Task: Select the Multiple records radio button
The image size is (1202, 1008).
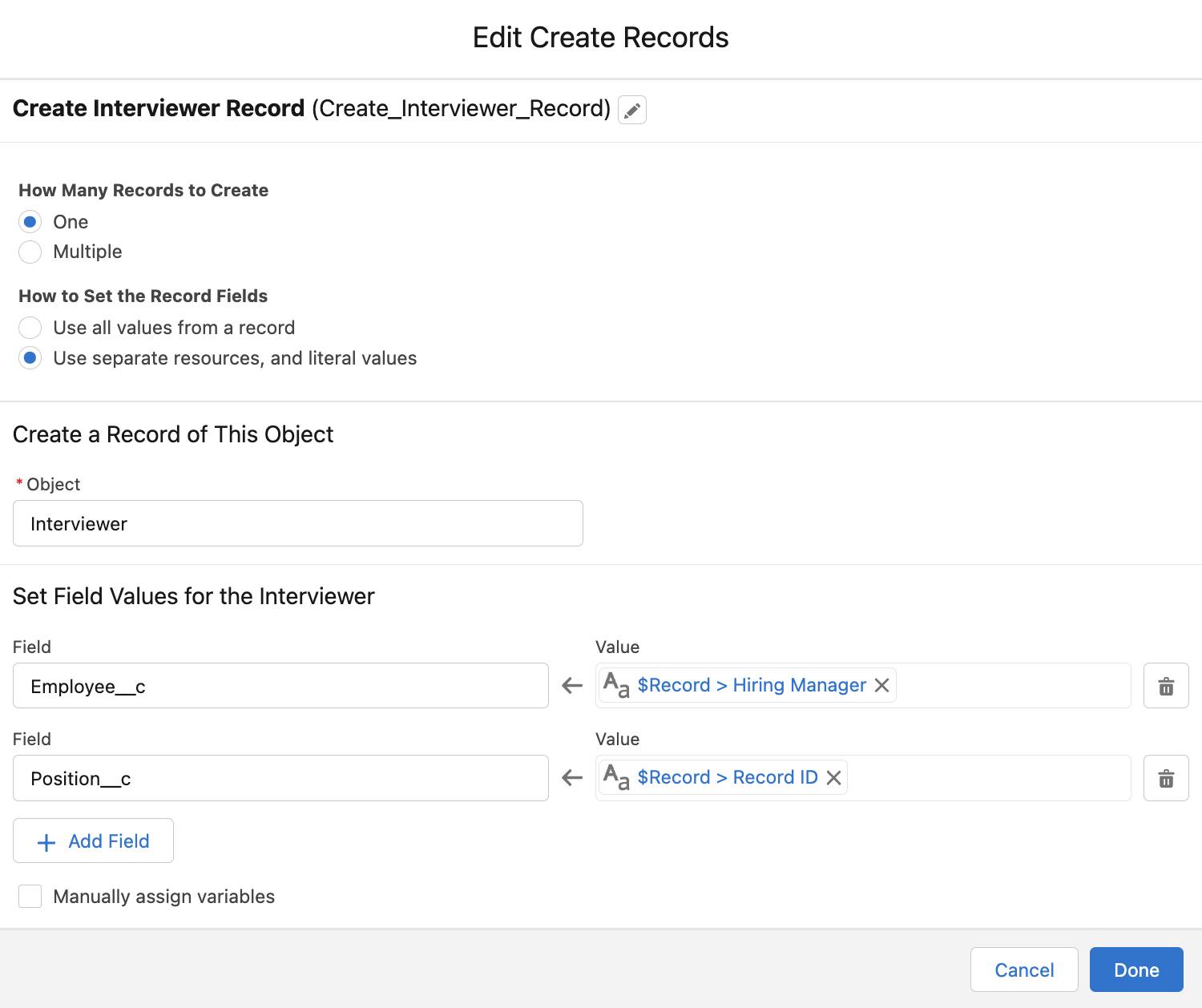Action: 30,252
